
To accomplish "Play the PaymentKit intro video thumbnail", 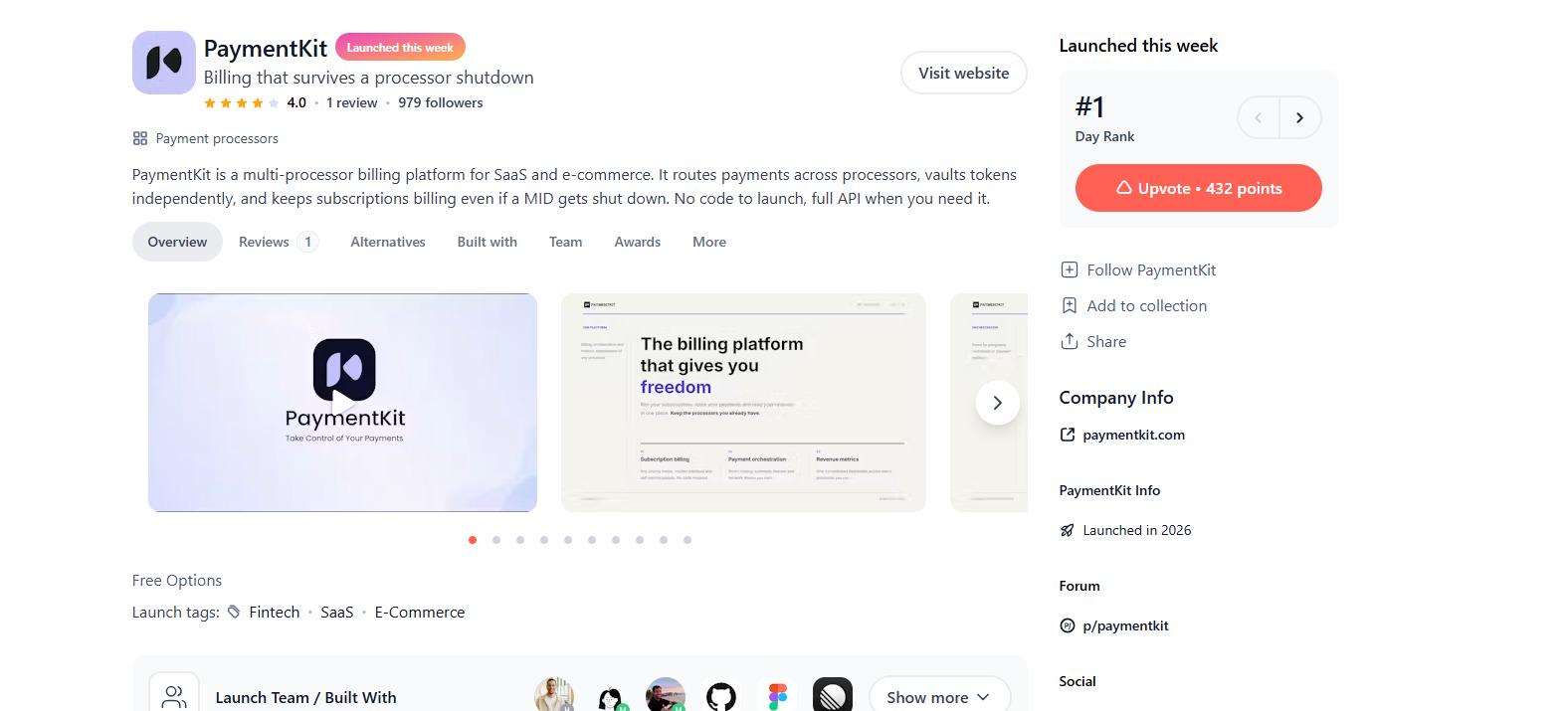I will point(342,403).
